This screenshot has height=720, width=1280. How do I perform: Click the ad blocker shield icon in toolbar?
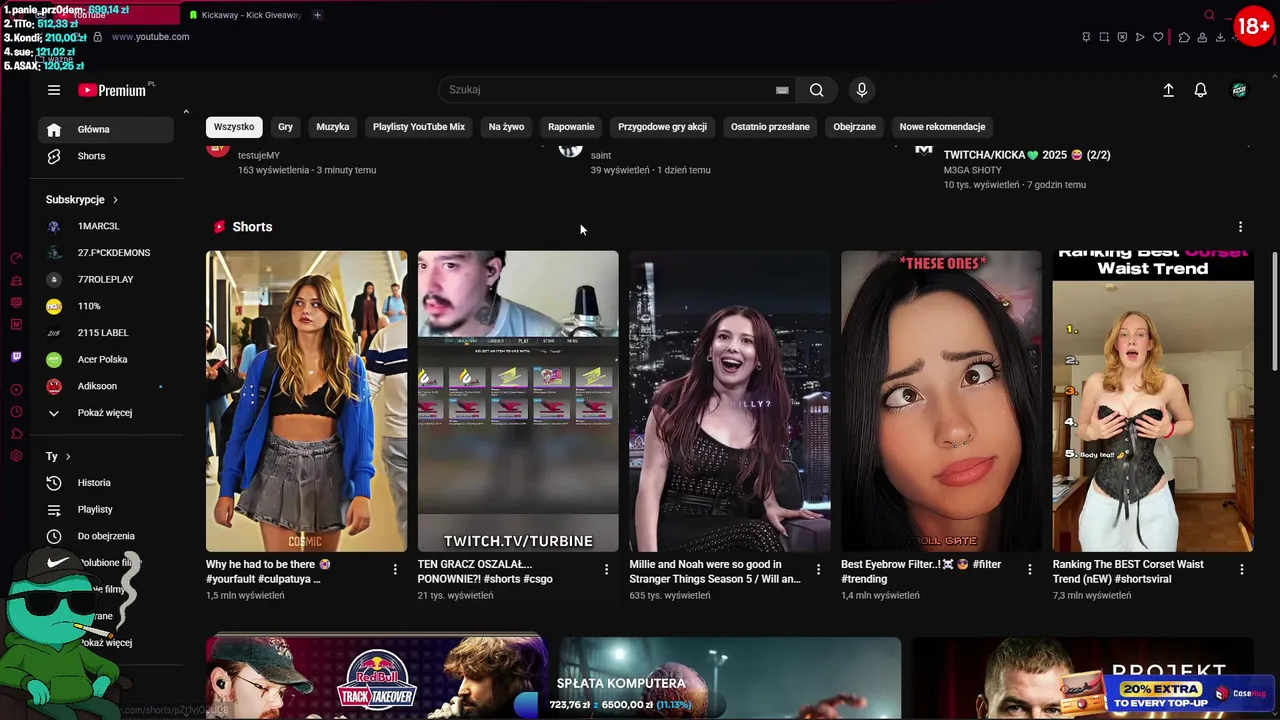point(1122,37)
